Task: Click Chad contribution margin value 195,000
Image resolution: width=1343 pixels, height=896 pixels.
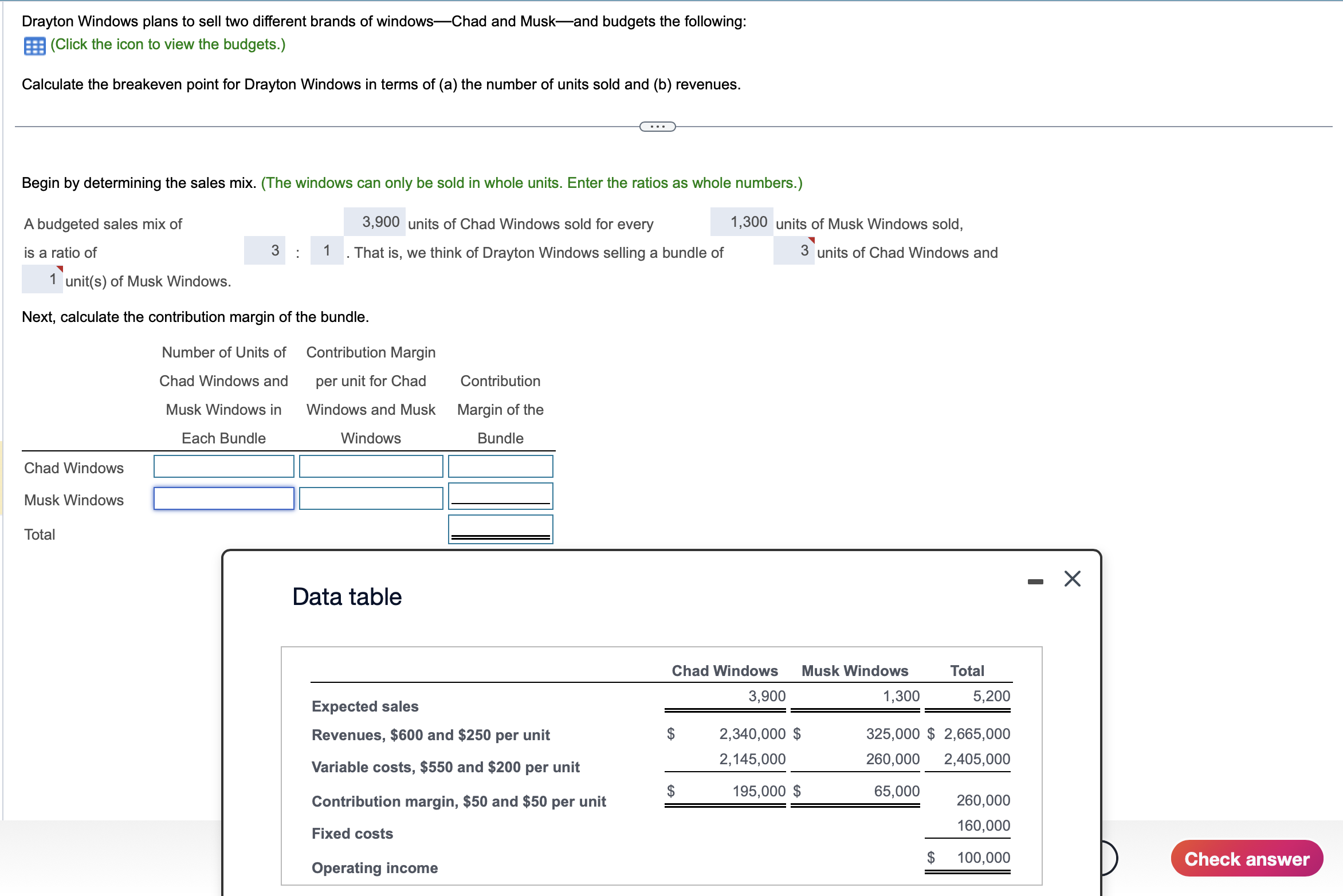Action: coord(759,791)
